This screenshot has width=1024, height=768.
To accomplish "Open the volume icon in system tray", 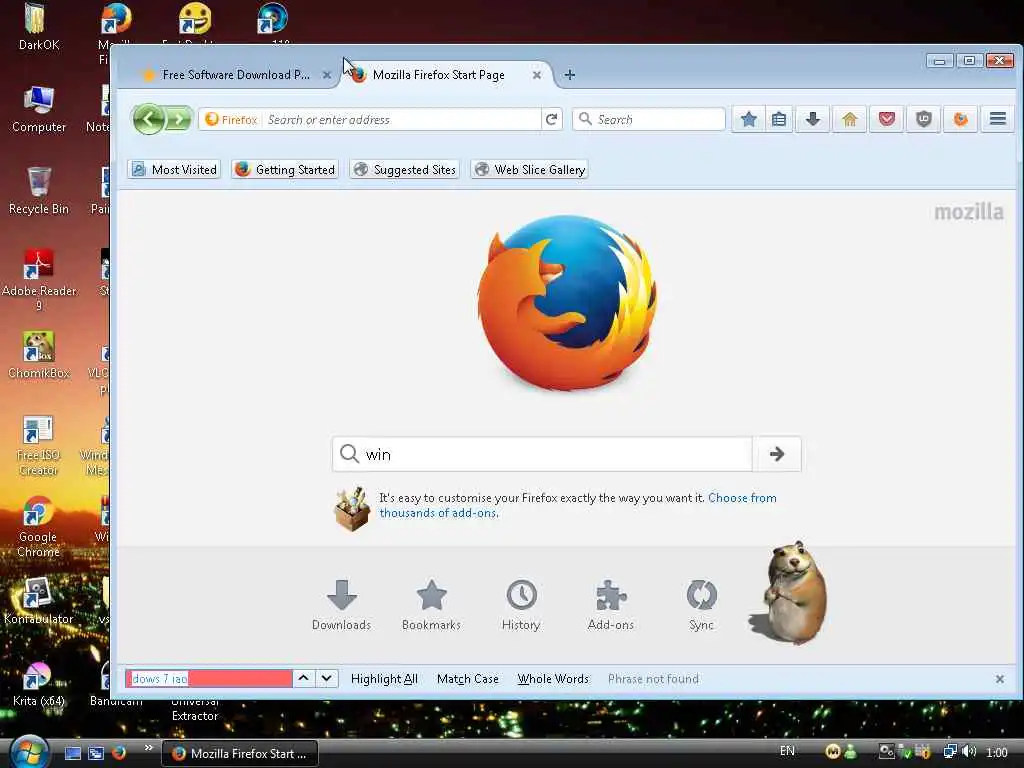I will (x=969, y=752).
